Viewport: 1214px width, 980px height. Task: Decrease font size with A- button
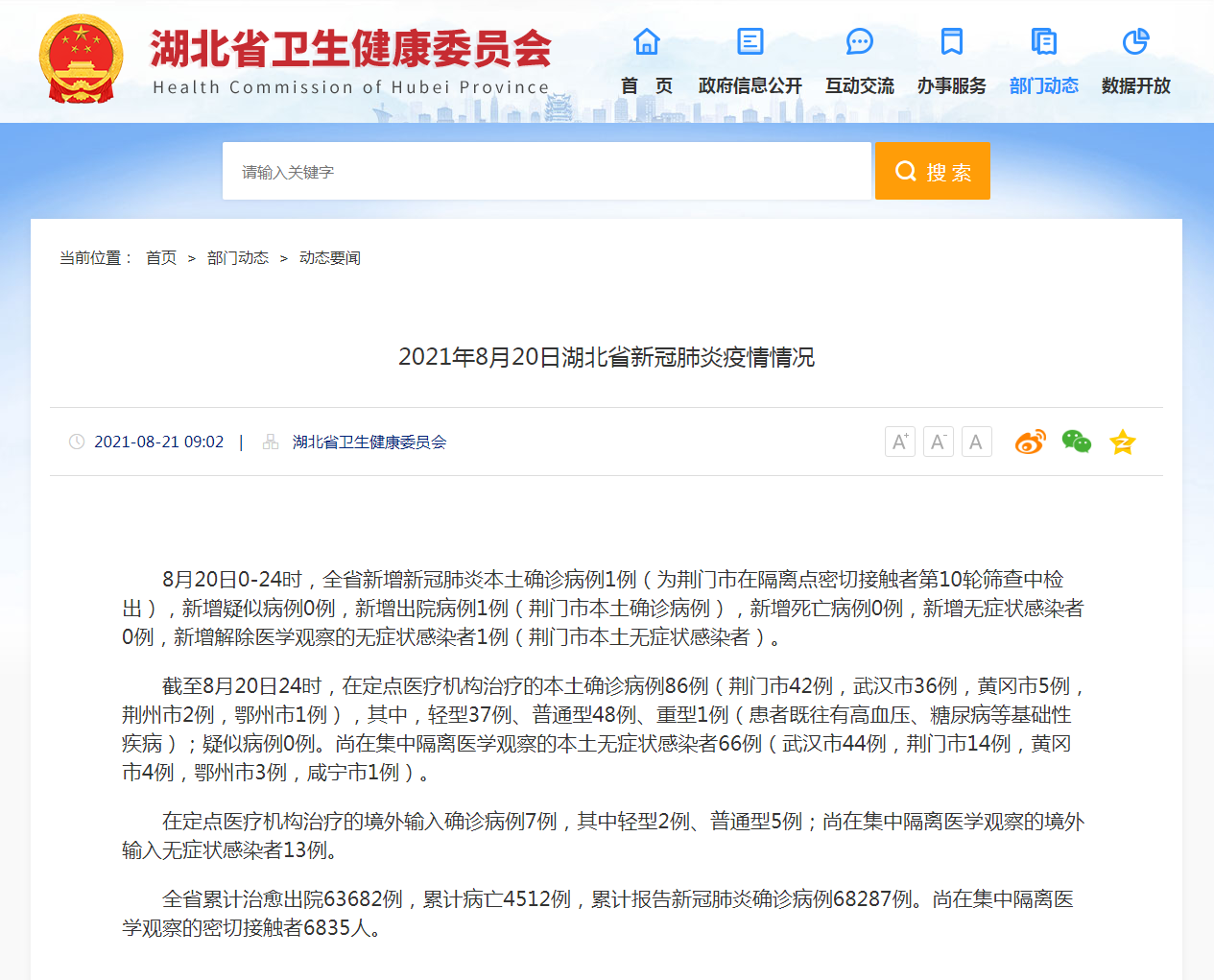click(x=939, y=442)
